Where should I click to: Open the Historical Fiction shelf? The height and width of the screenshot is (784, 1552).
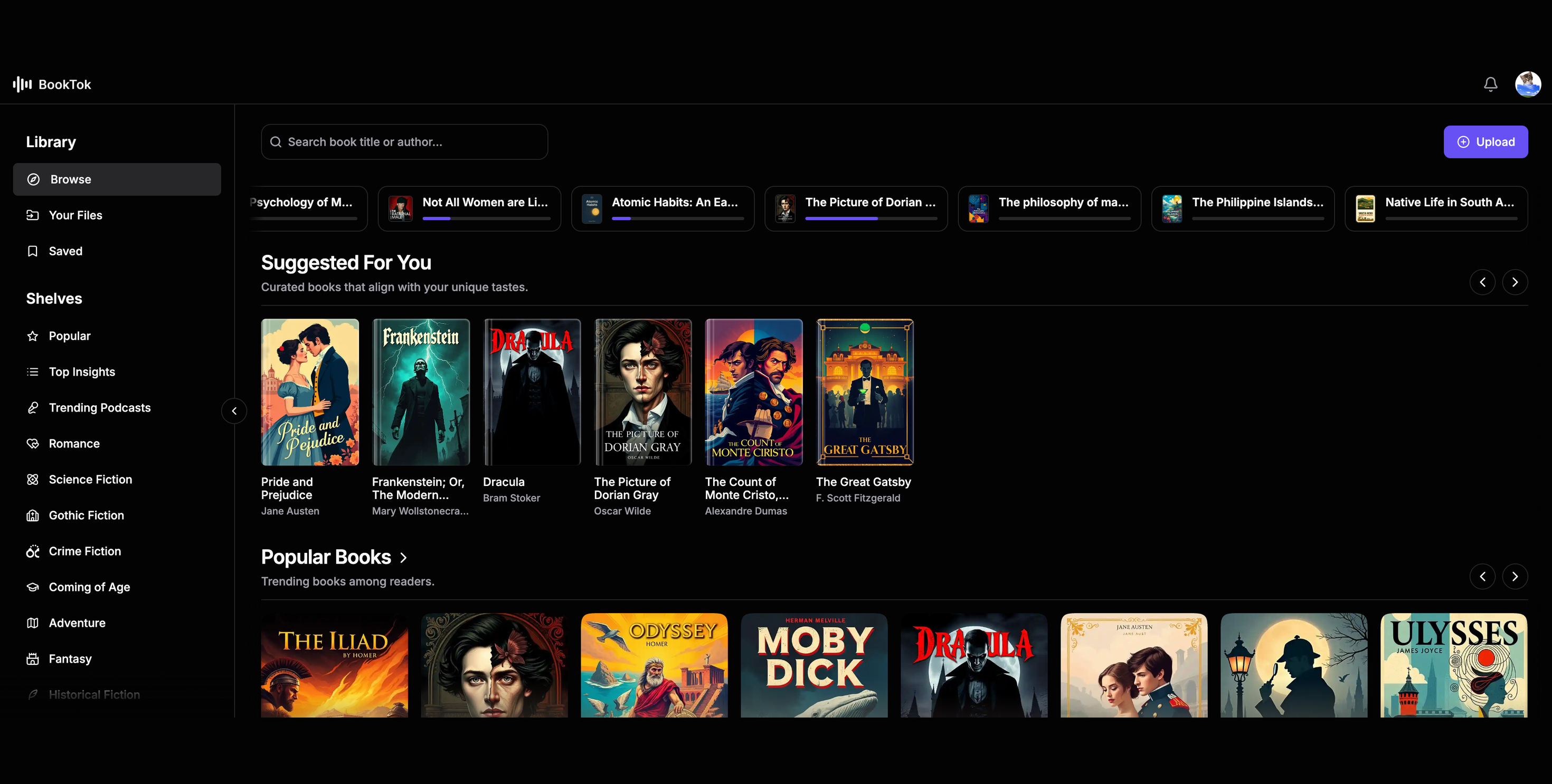[x=117, y=695]
